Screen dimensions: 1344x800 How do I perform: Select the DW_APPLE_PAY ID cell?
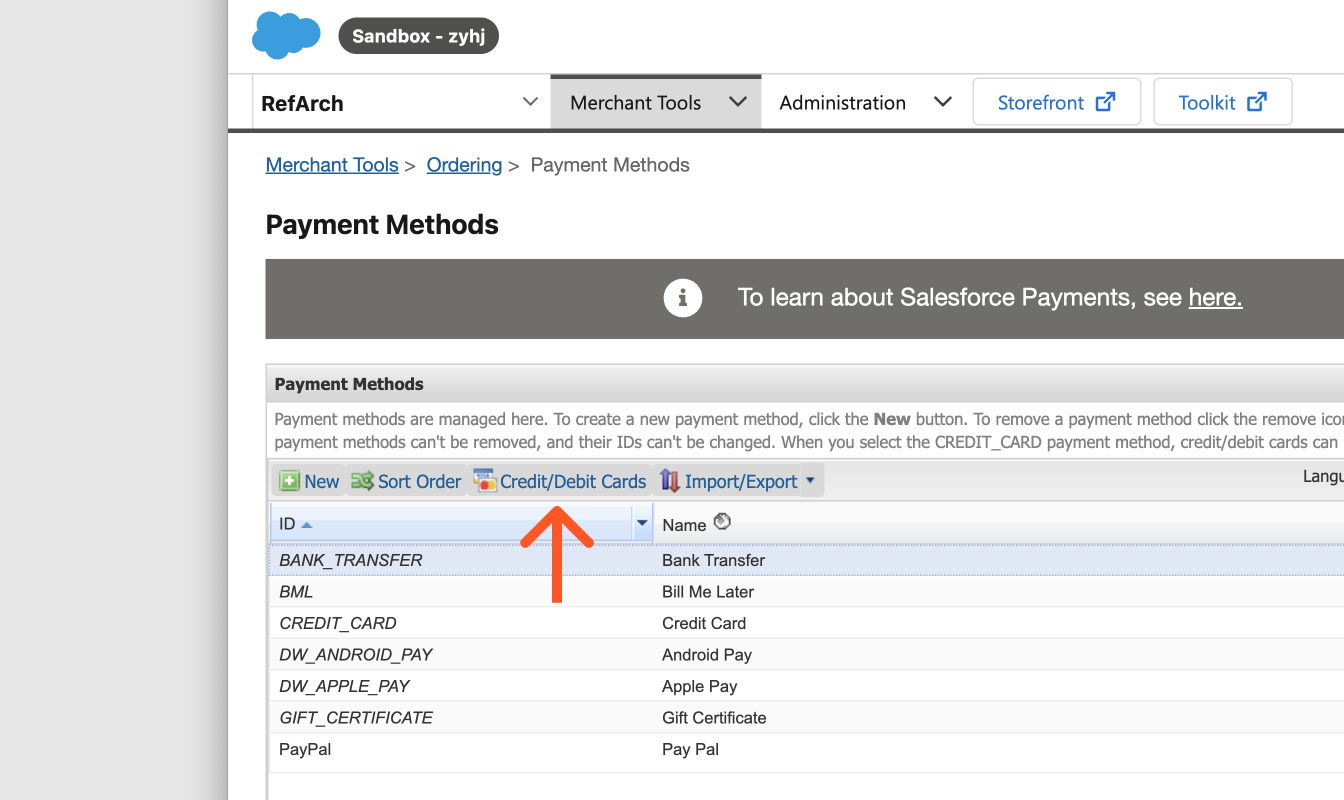point(345,686)
